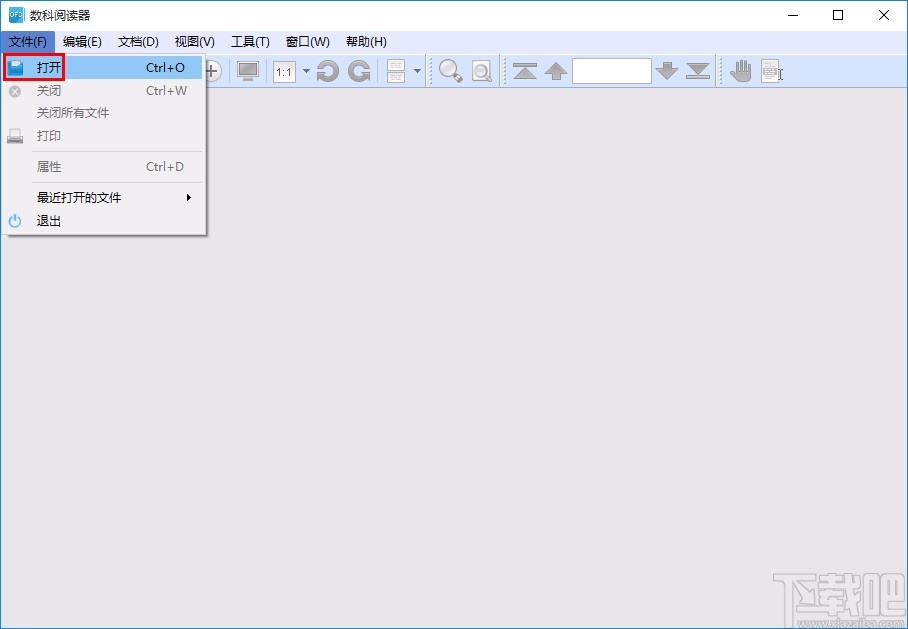This screenshot has width=908, height=629.
Task: Click the page number input field
Action: click(611, 71)
